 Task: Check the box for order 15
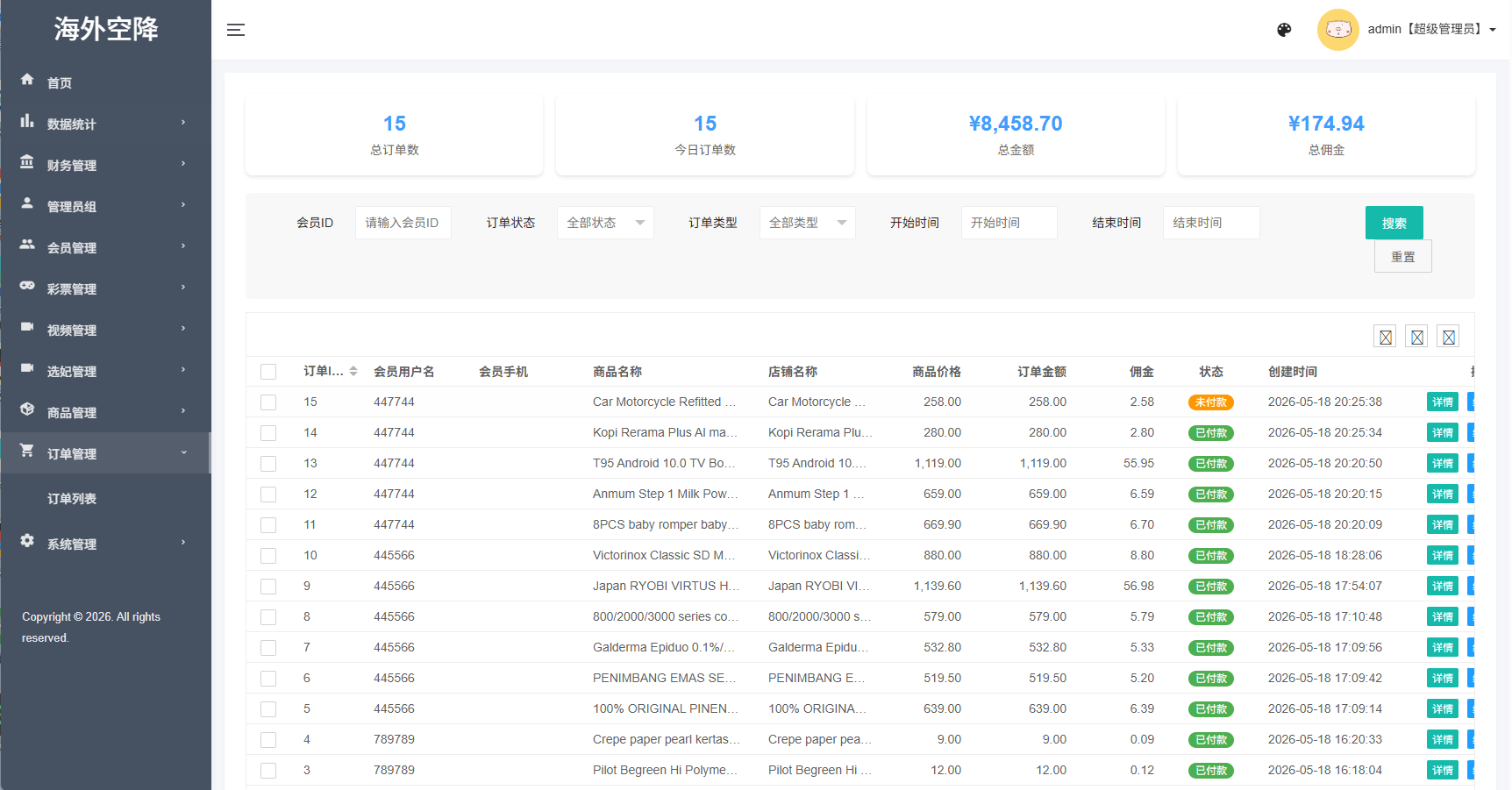click(268, 402)
